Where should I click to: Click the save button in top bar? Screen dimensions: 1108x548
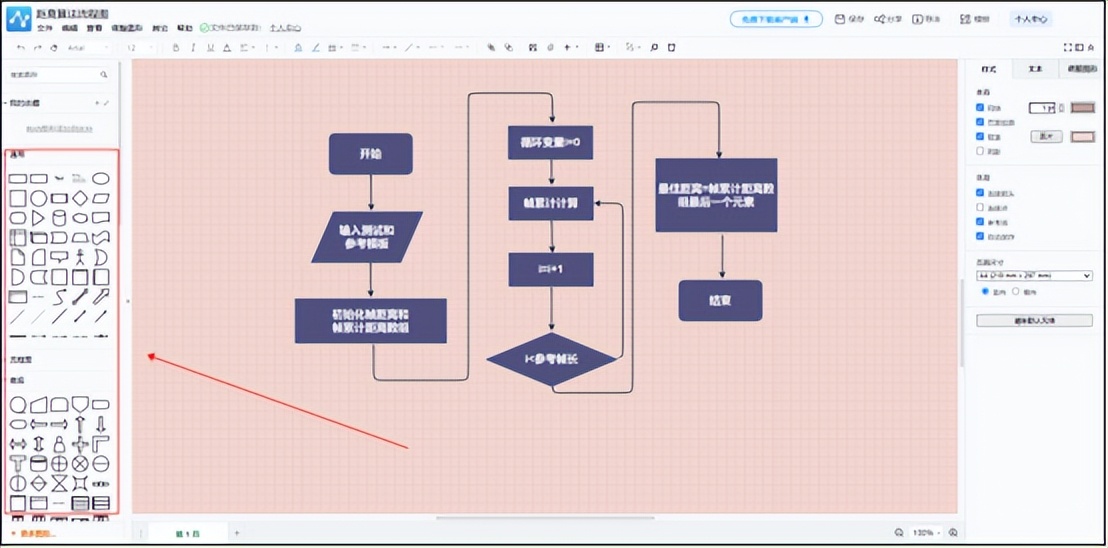click(x=850, y=19)
